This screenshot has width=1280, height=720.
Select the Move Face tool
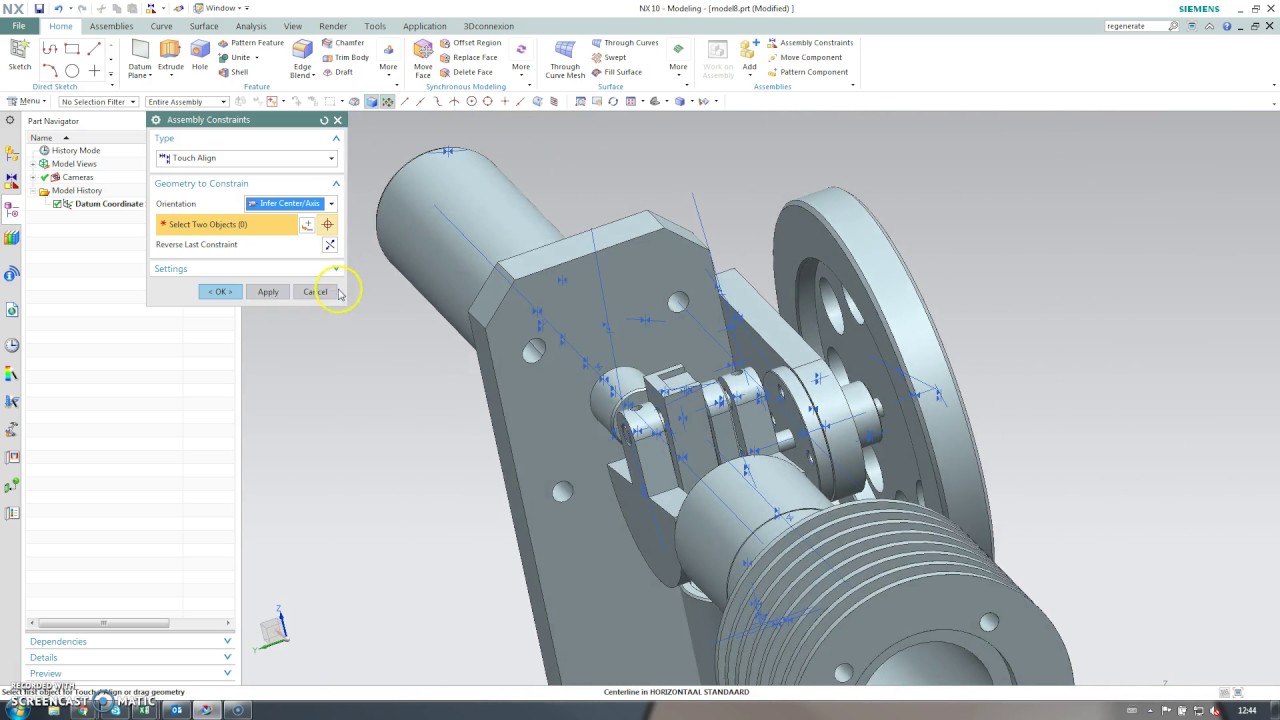tap(423, 60)
